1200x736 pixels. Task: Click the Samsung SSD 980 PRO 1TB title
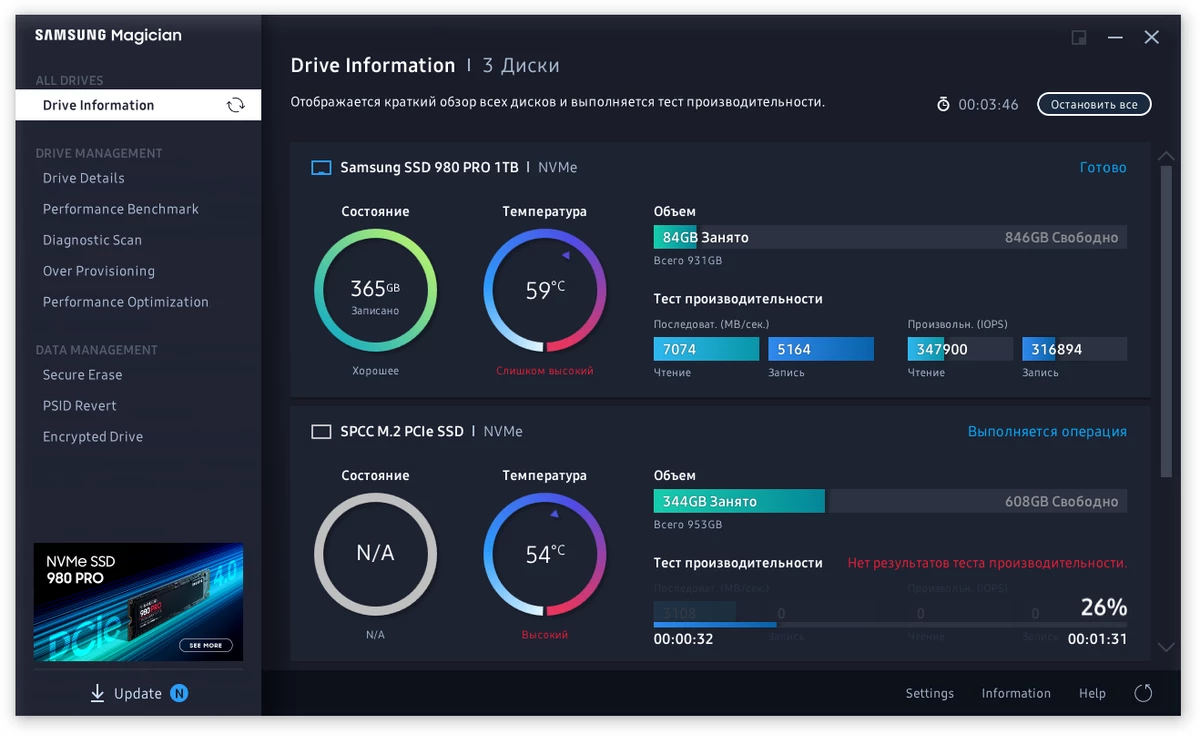pyautogui.click(x=429, y=168)
